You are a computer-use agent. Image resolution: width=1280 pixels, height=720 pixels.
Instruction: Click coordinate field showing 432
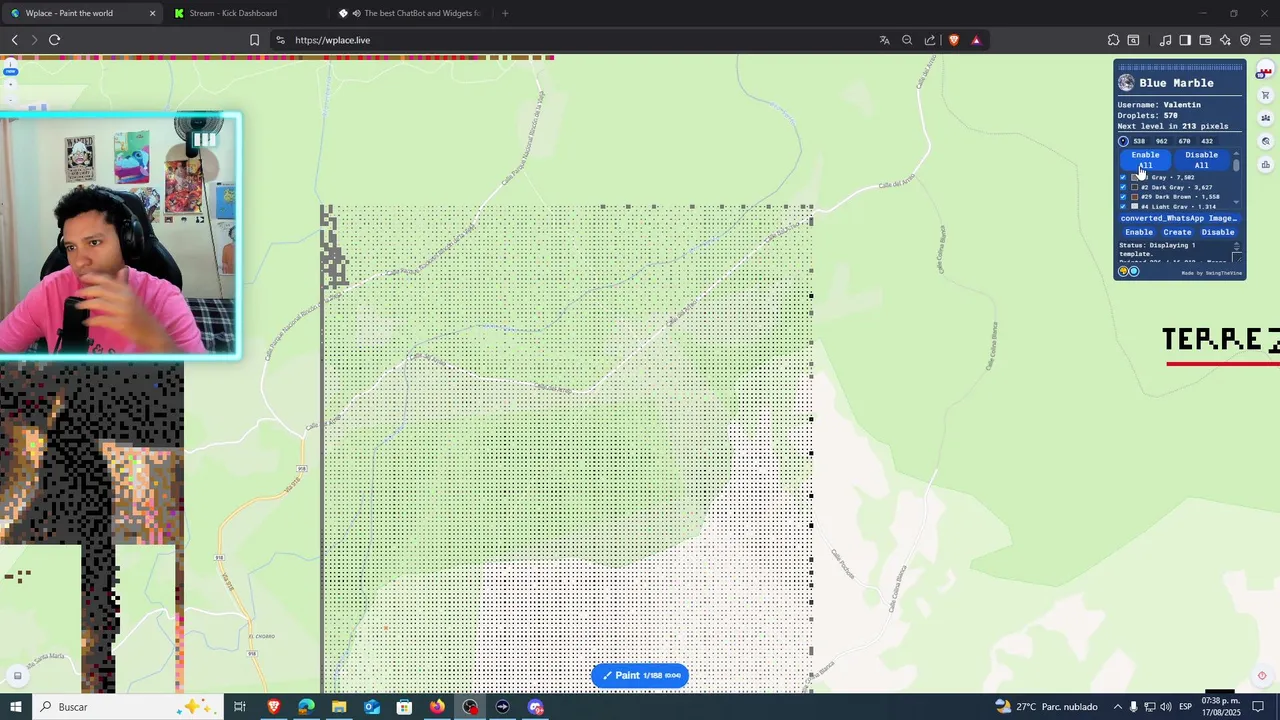(x=1207, y=141)
